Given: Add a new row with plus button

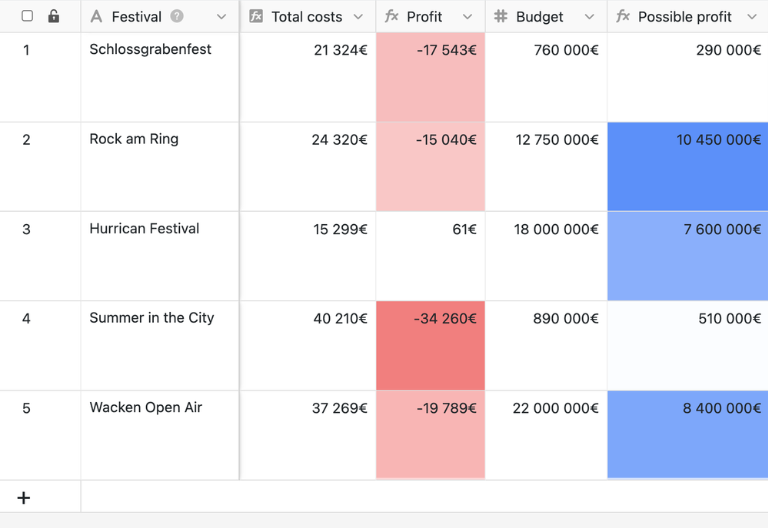Looking at the screenshot, I should pyautogui.click(x=24, y=498).
